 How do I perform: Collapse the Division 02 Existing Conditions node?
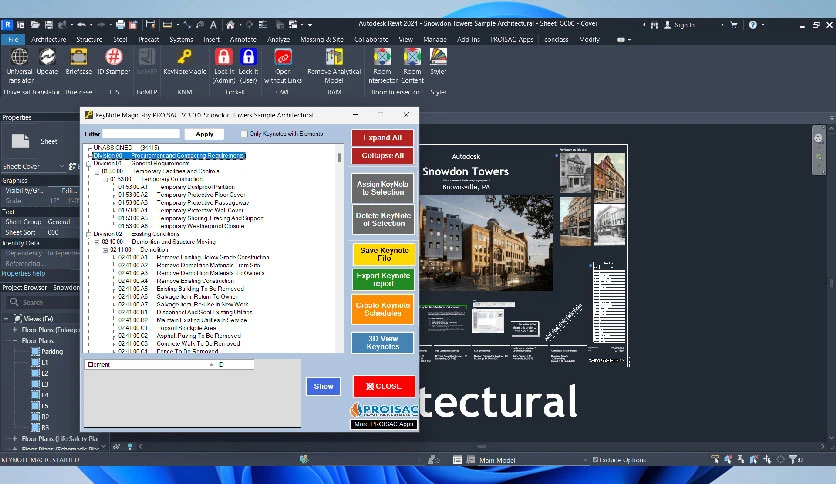click(89, 234)
